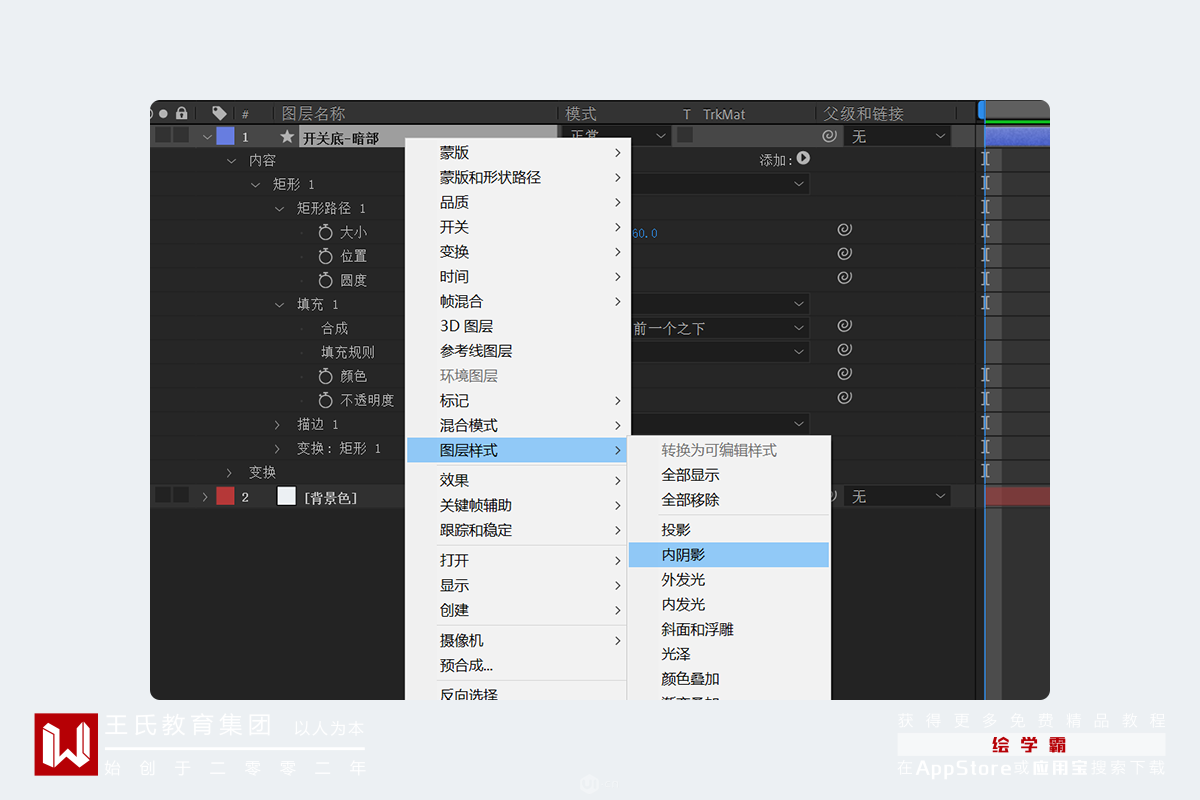Expand 变换: 矩形 1 group

point(279,449)
